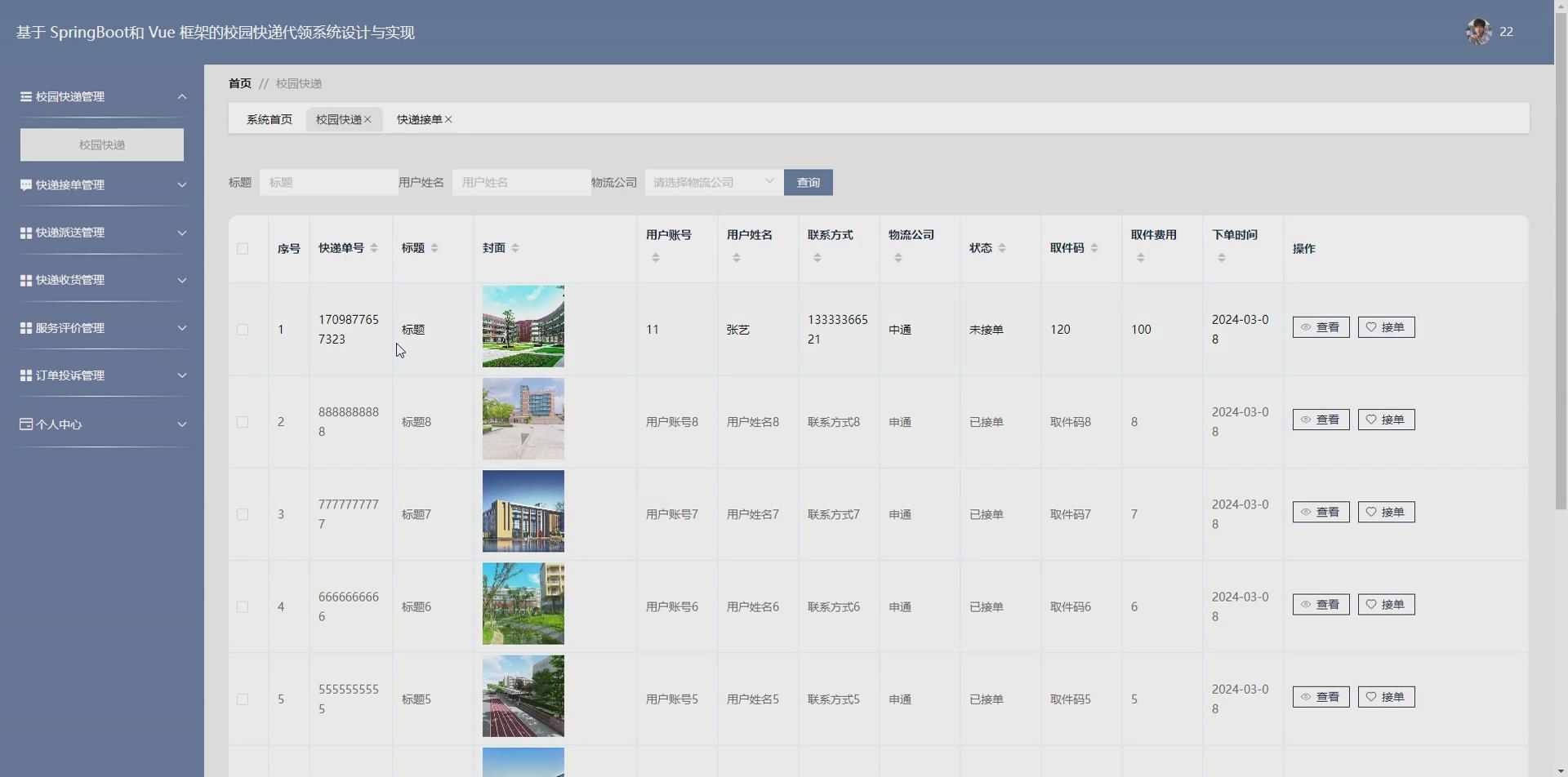Screen dimensions: 1568x777
Task: Click the 用户姓名 search input field
Action: click(521, 182)
